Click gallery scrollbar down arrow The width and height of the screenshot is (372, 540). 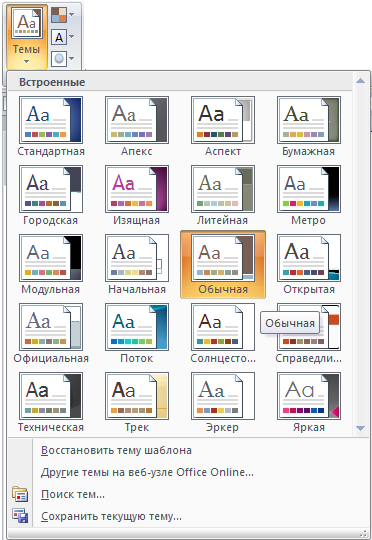point(360,428)
